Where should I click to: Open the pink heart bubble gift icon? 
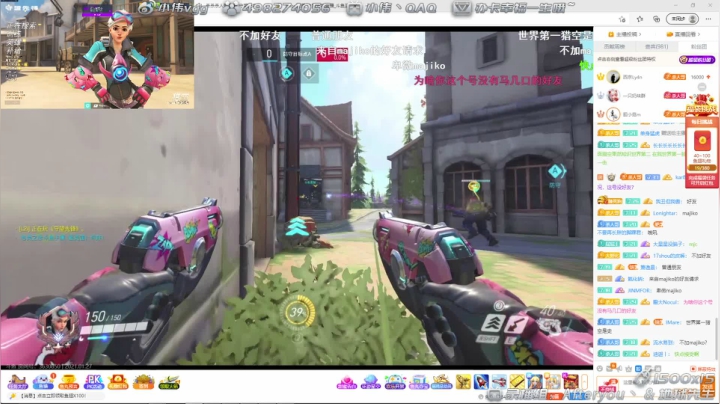346,382
